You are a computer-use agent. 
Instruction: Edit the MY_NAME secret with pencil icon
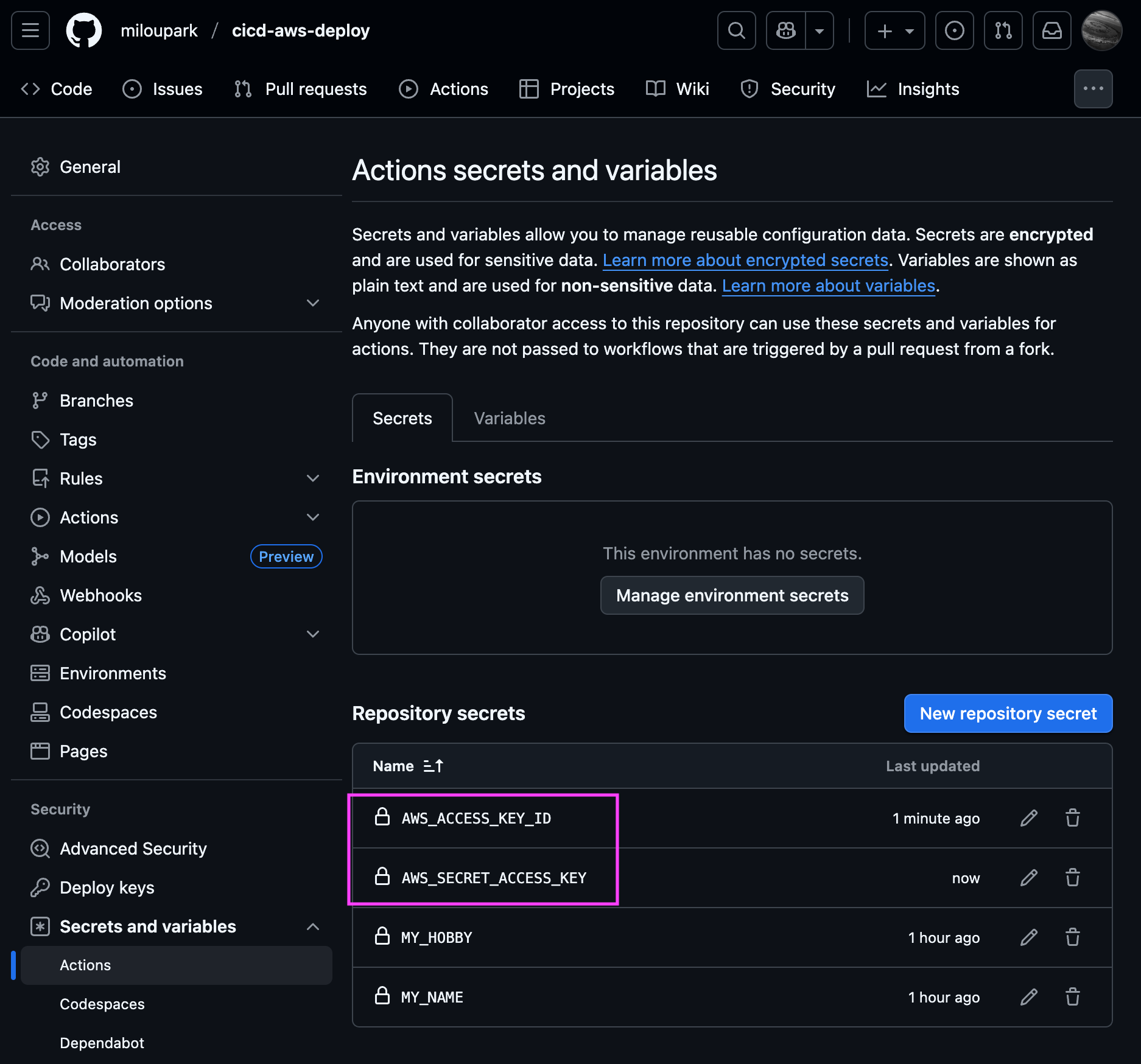pyautogui.click(x=1028, y=997)
